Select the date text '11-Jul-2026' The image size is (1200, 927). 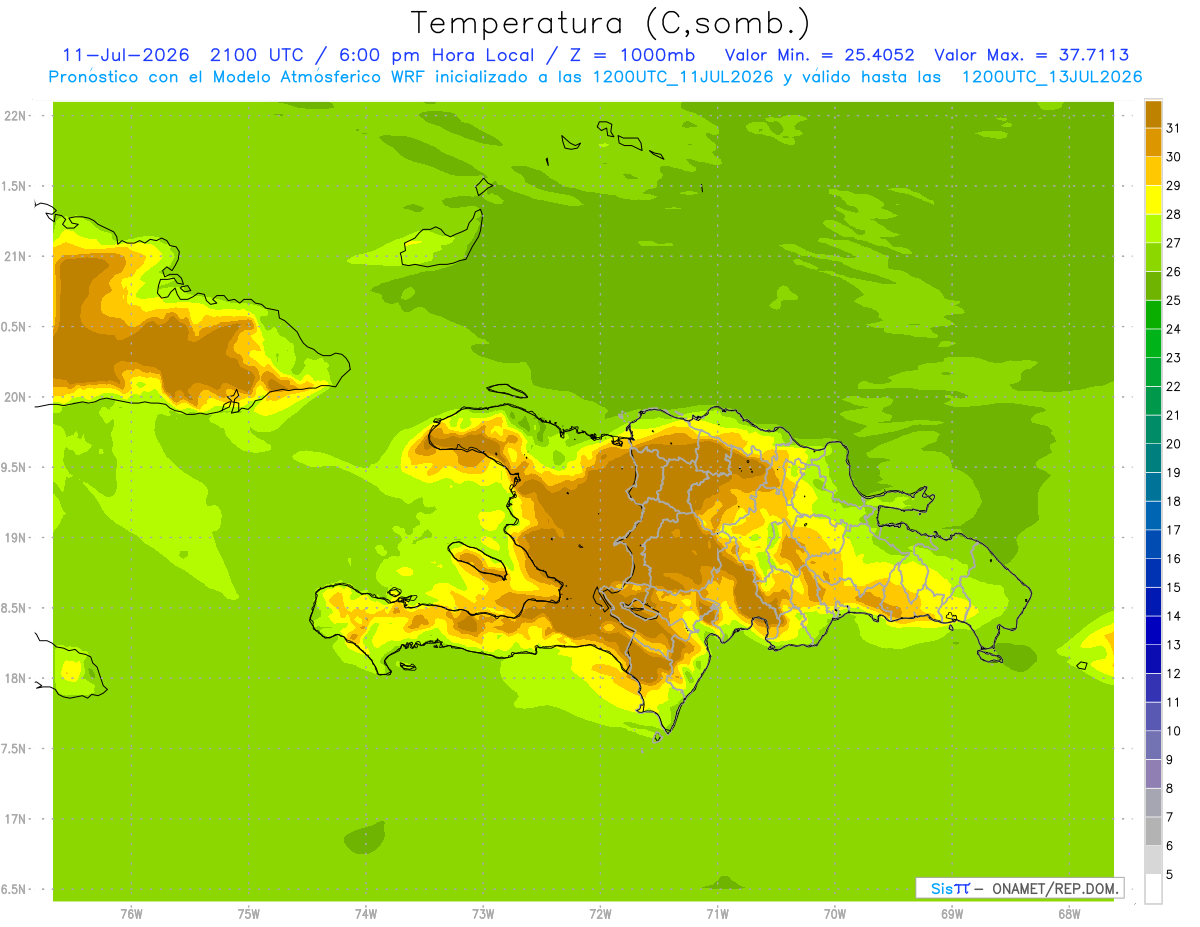pyautogui.click(x=126, y=55)
